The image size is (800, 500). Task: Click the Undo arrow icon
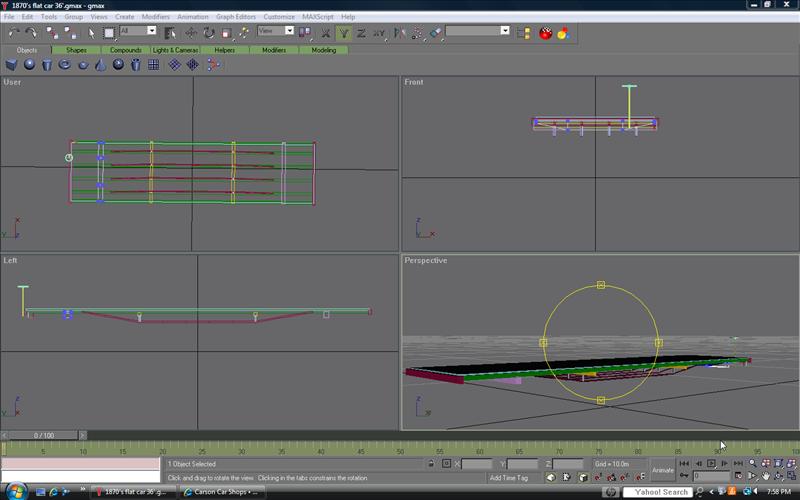point(14,33)
